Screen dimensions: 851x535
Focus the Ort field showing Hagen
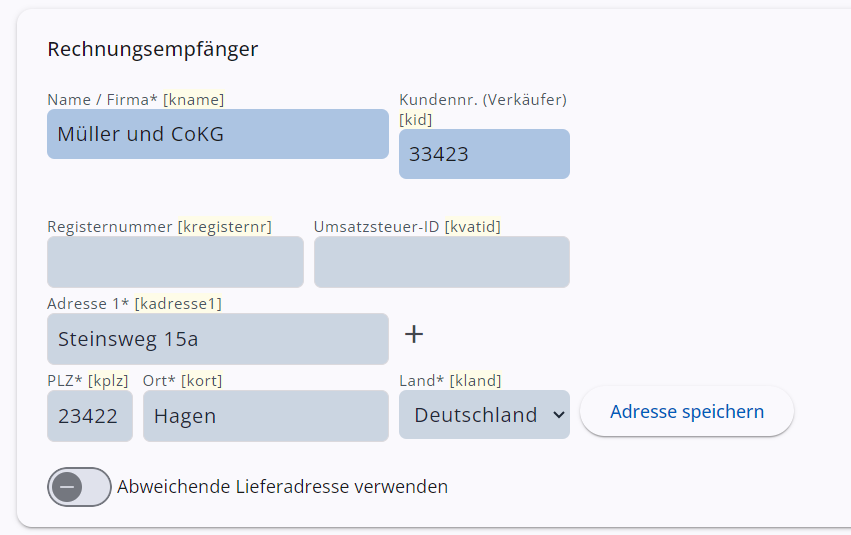click(x=265, y=416)
